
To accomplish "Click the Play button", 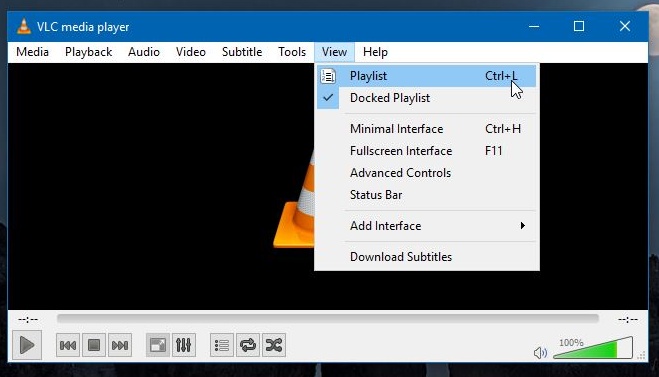I will [x=27, y=345].
